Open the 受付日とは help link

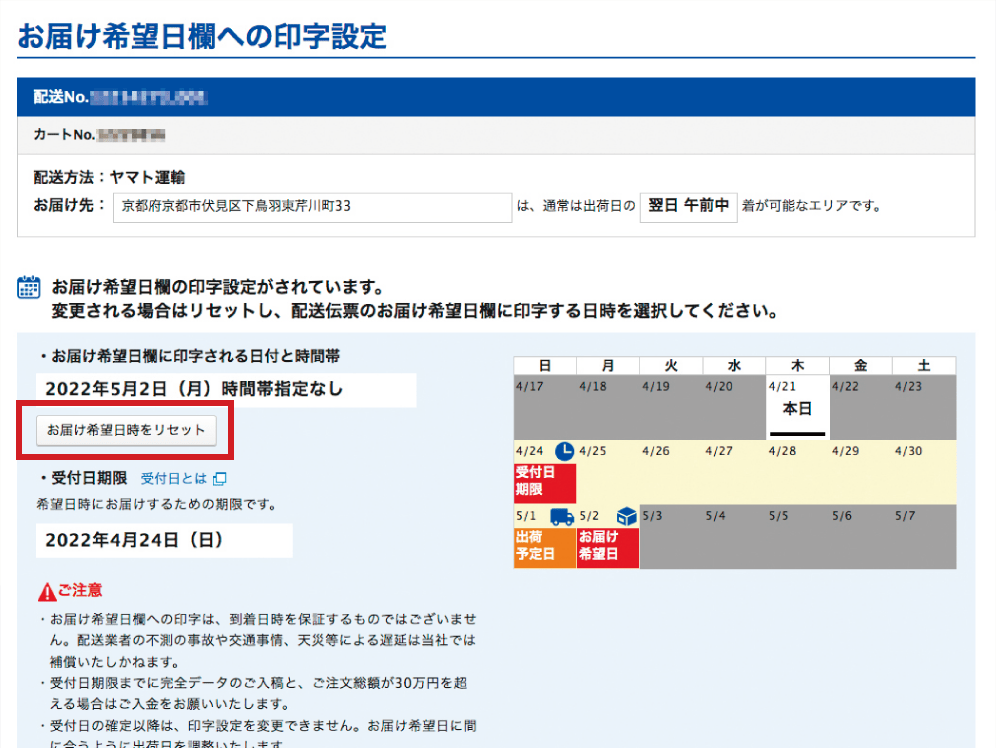click(173, 479)
